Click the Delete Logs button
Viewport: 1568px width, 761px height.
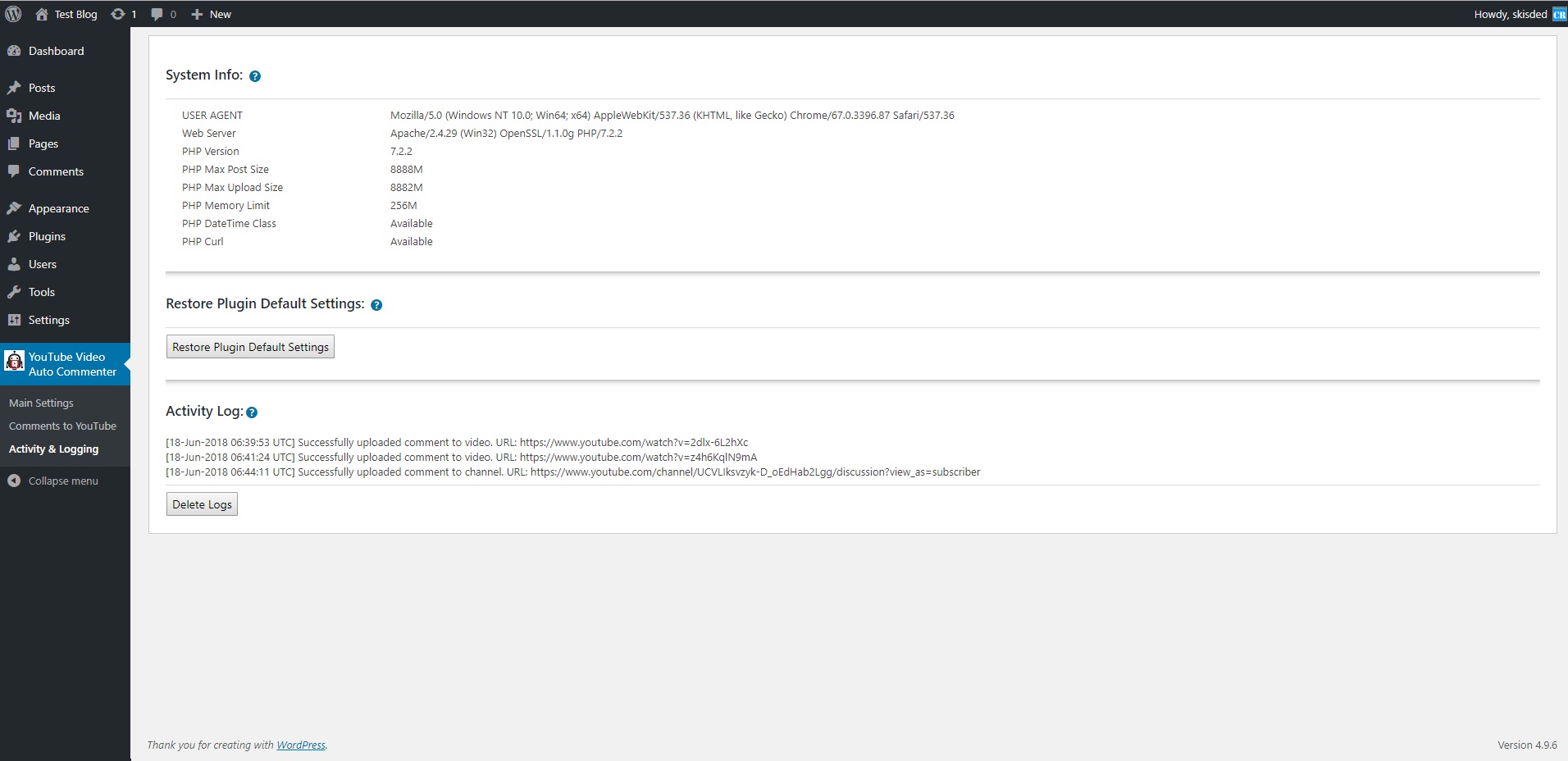(x=201, y=504)
